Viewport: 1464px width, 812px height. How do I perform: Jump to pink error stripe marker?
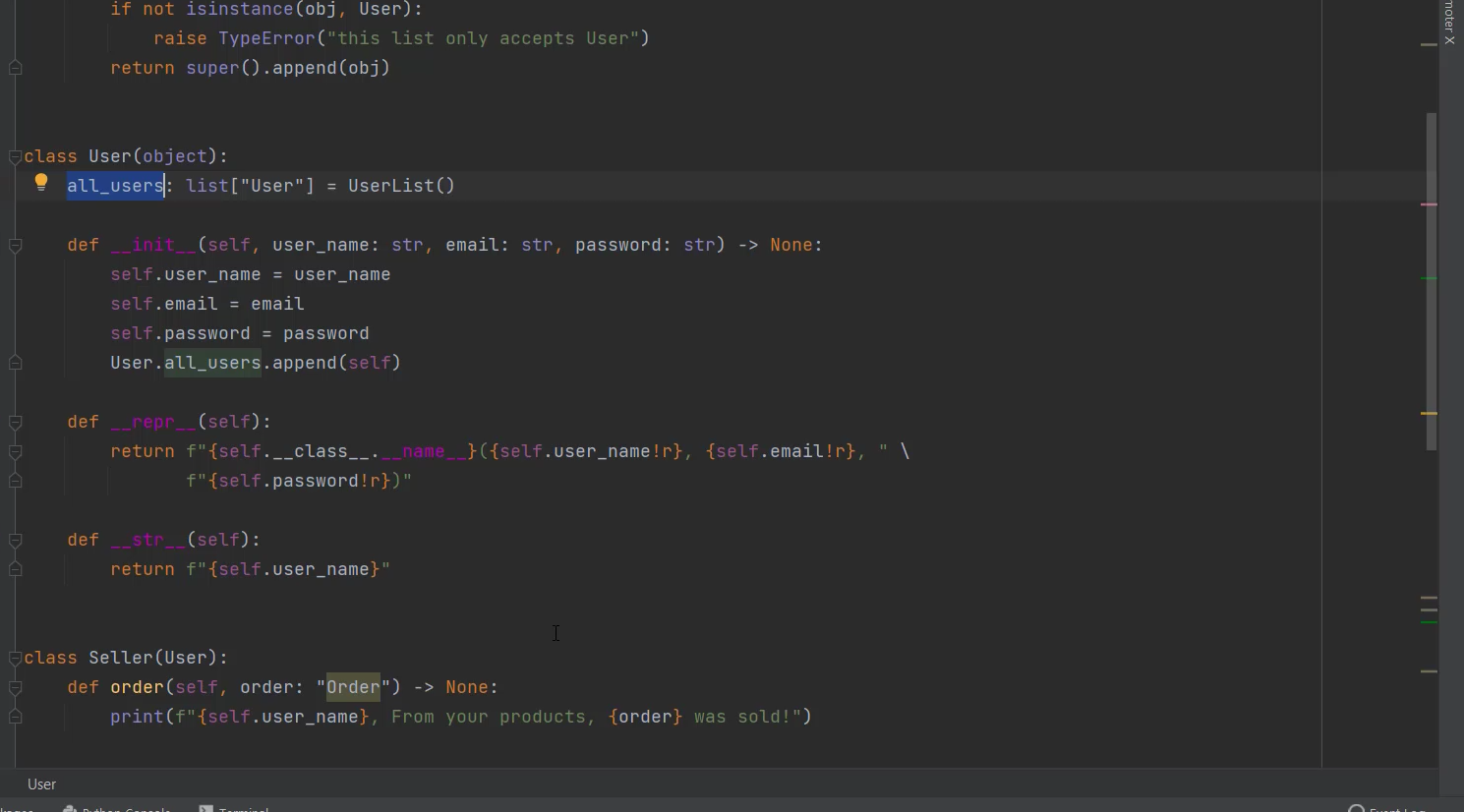(x=1429, y=204)
